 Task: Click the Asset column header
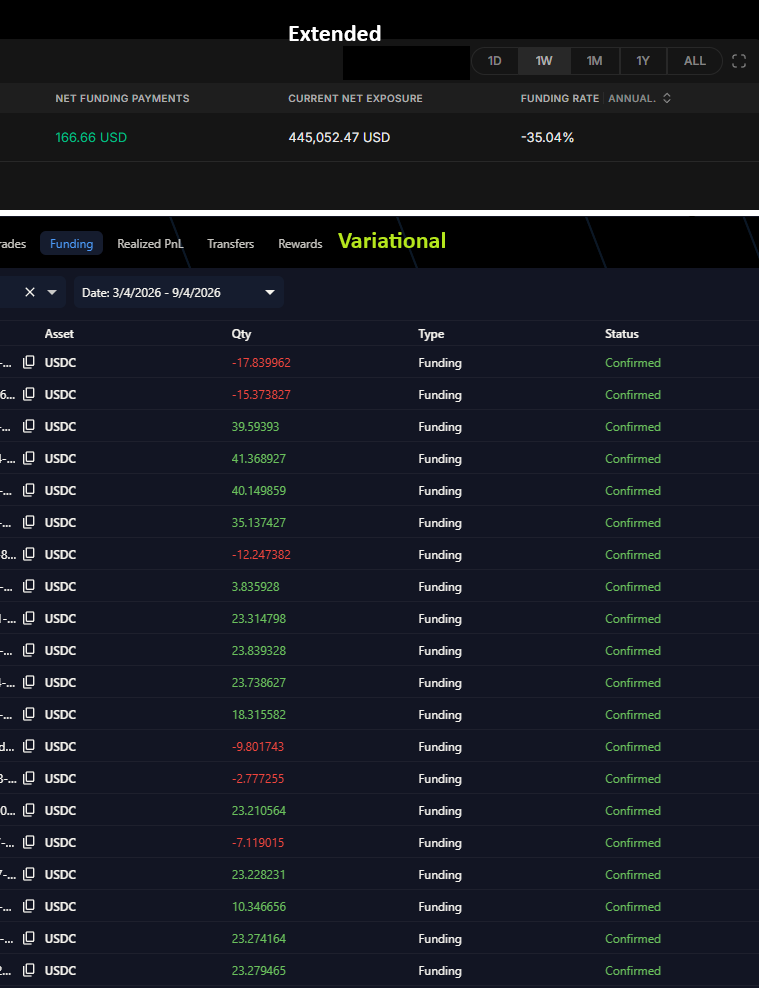pos(59,334)
